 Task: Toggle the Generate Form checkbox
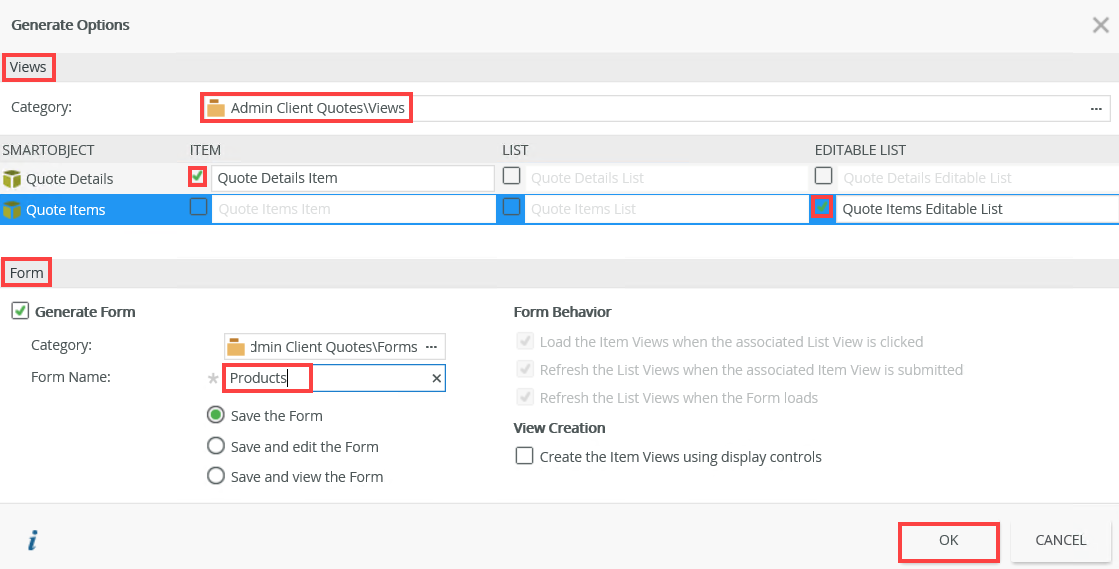tap(20, 311)
